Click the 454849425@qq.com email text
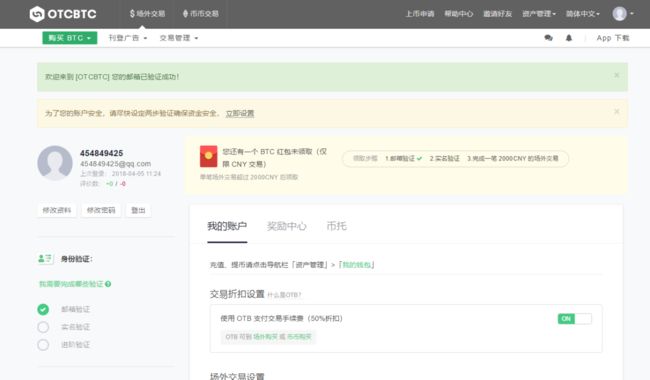650x380 pixels. click(x=115, y=164)
